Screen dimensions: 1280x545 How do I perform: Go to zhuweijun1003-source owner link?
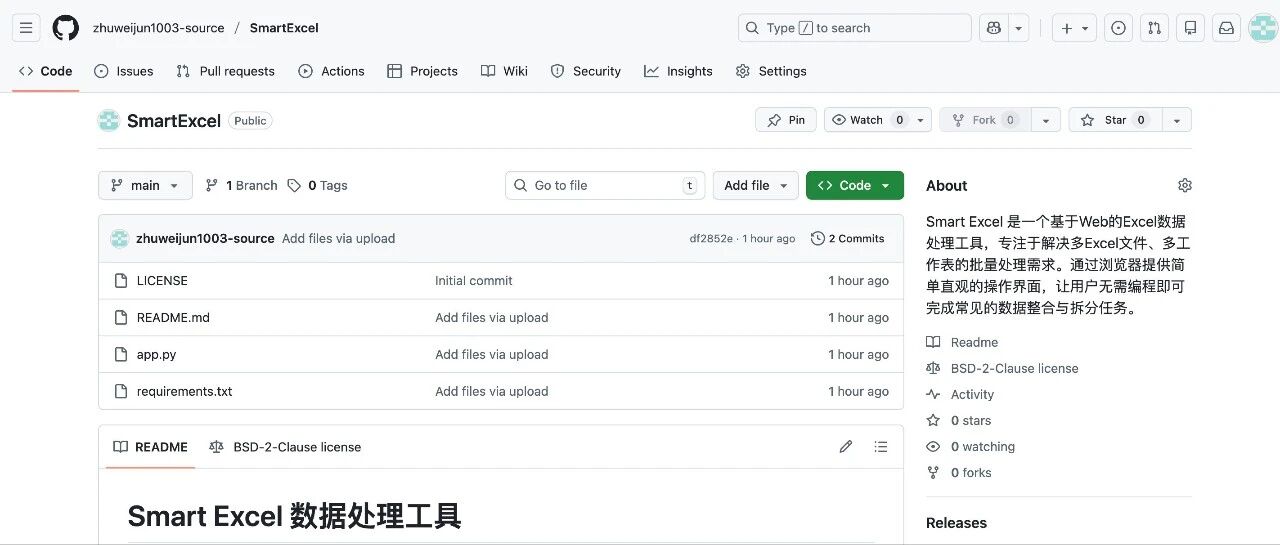(x=158, y=28)
